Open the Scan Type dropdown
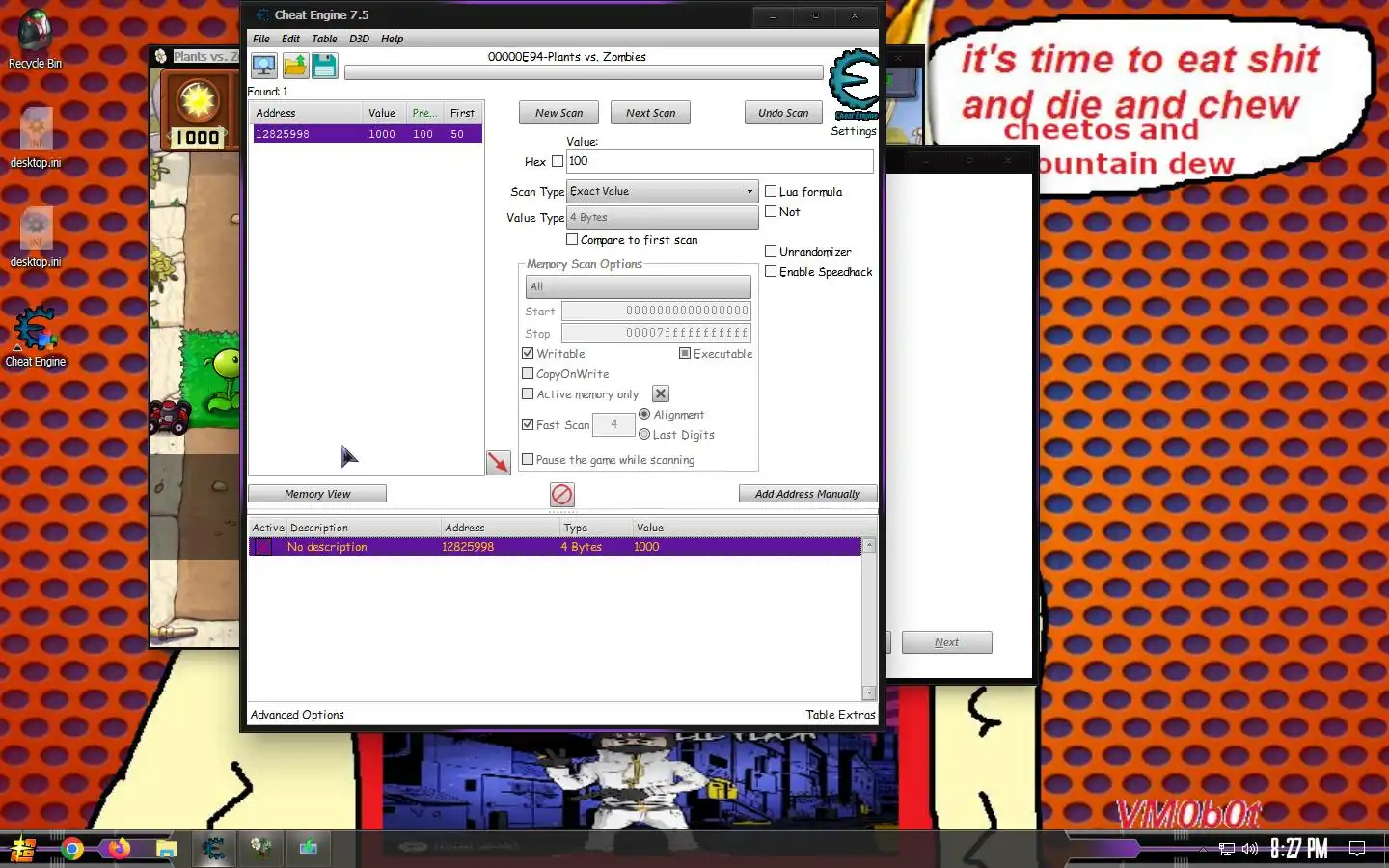The width and height of the screenshot is (1389, 868). point(663,191)
